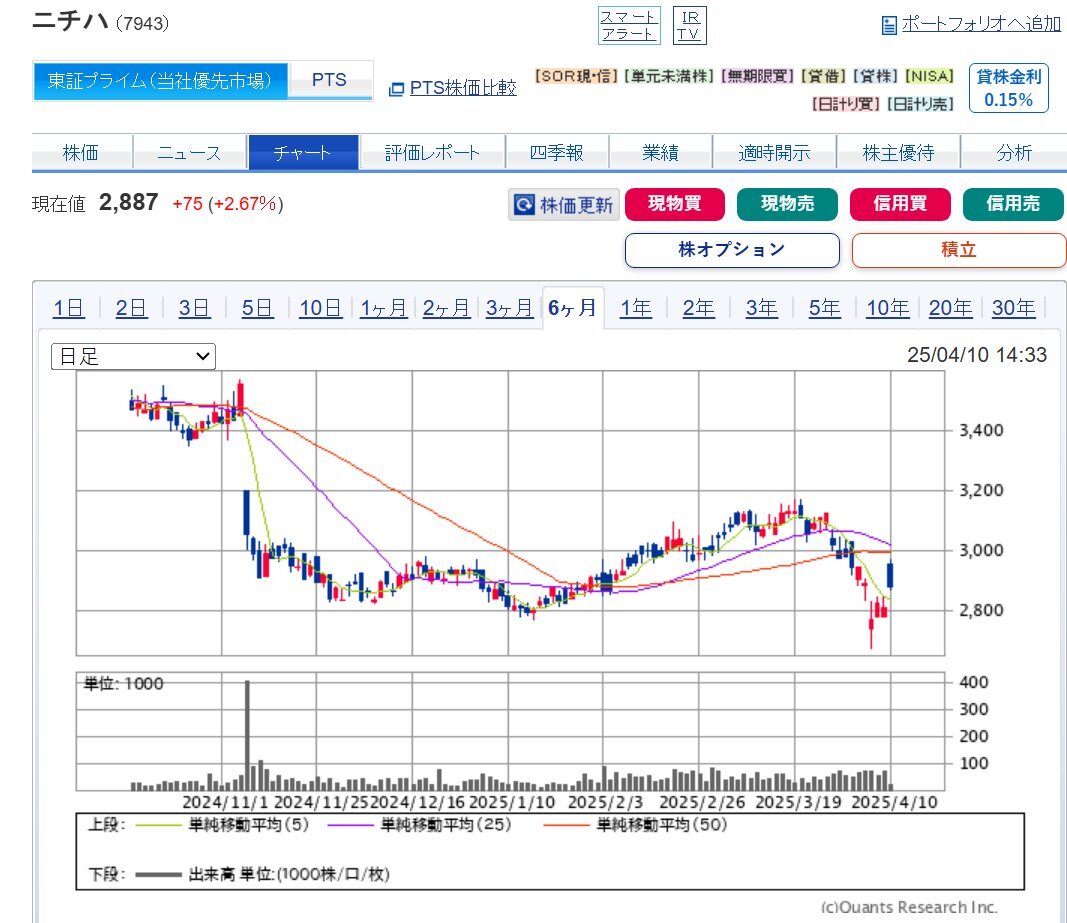The image size is (1067, 923).
Task: Click the refresh icon in 株価更新
Action: click(x=524, y=204)
